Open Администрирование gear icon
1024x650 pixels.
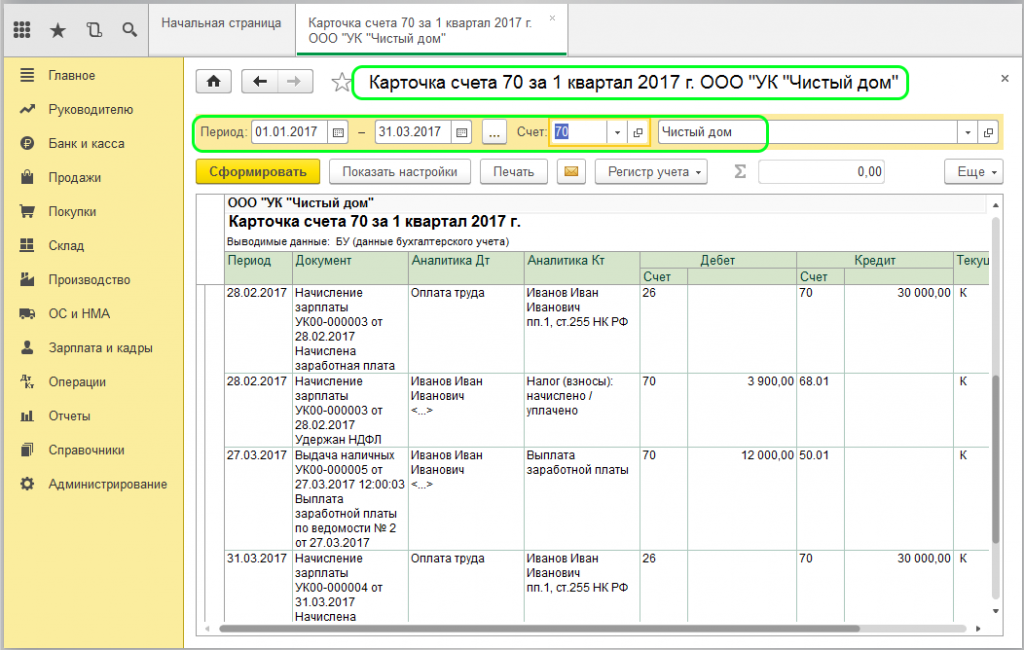pyautogui.click(x=27, y=484)
